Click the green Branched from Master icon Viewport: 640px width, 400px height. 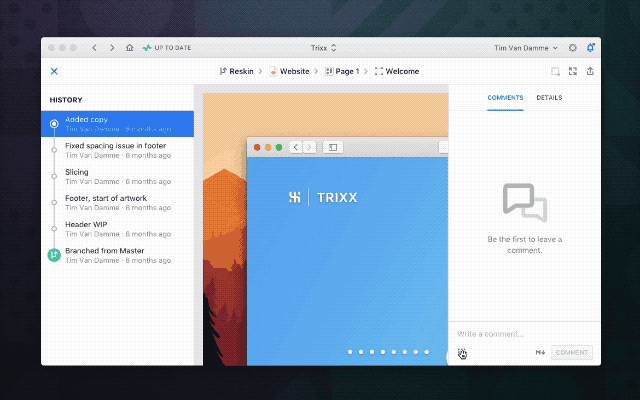[54, 255]
